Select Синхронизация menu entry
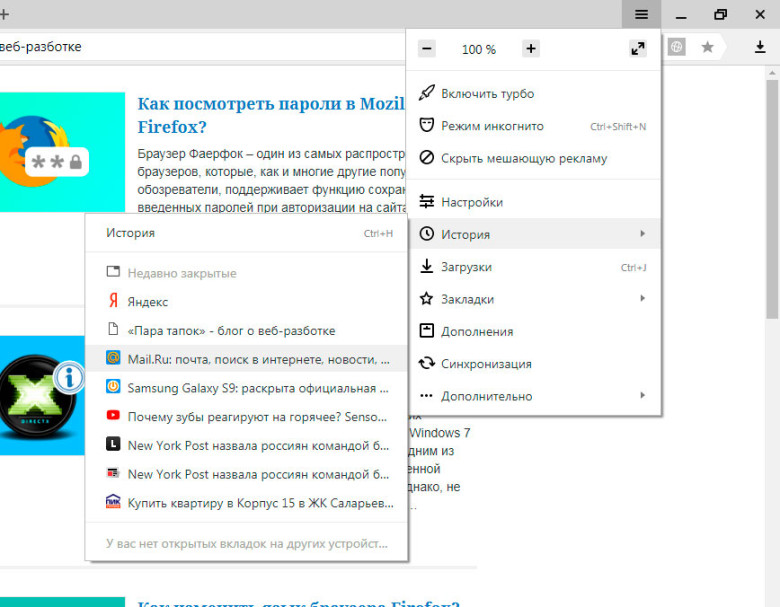The image size is (780, 607). pos(534,364)
